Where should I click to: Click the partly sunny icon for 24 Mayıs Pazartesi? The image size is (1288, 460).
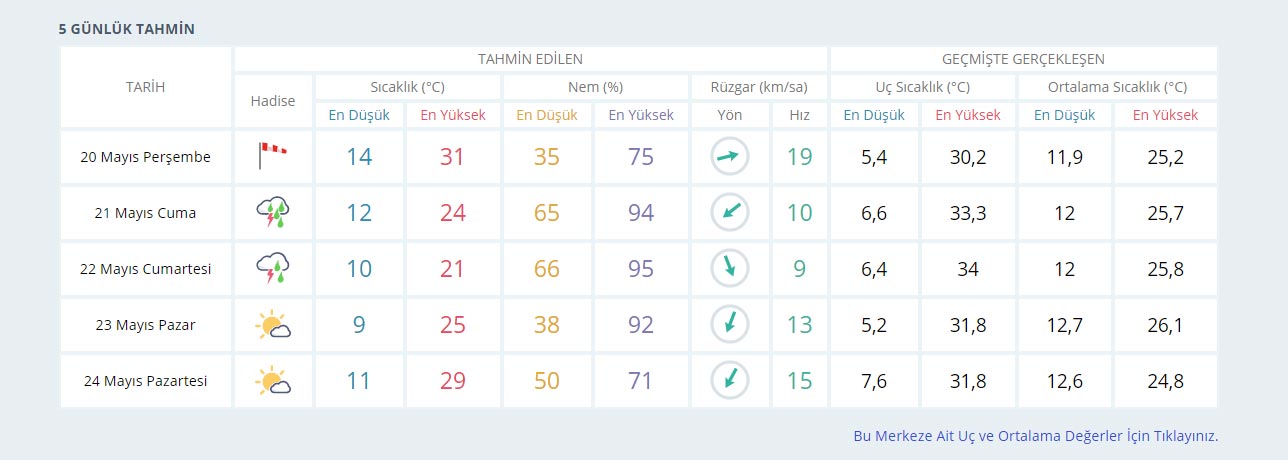tap(272, 381)
